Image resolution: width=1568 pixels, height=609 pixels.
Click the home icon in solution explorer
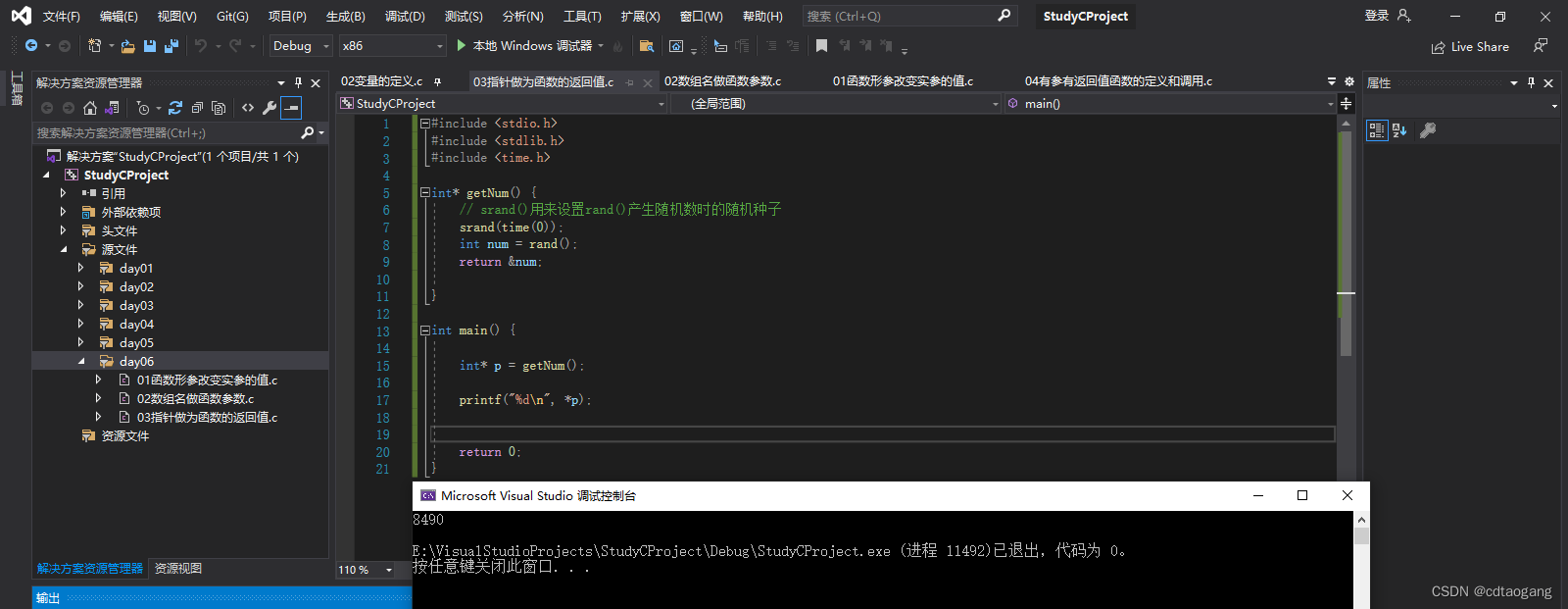click(x=90, y=108)
